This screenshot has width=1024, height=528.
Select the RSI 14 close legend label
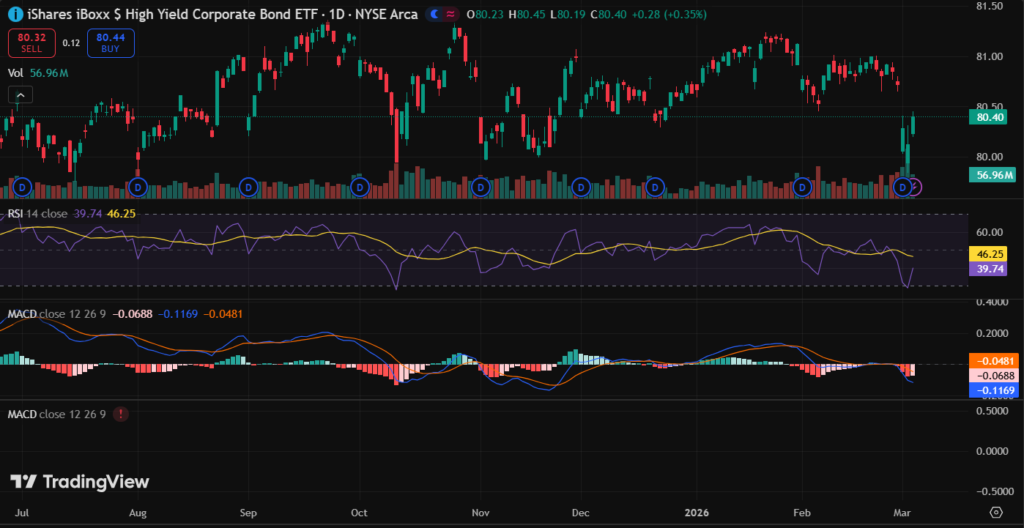point(48,214)
